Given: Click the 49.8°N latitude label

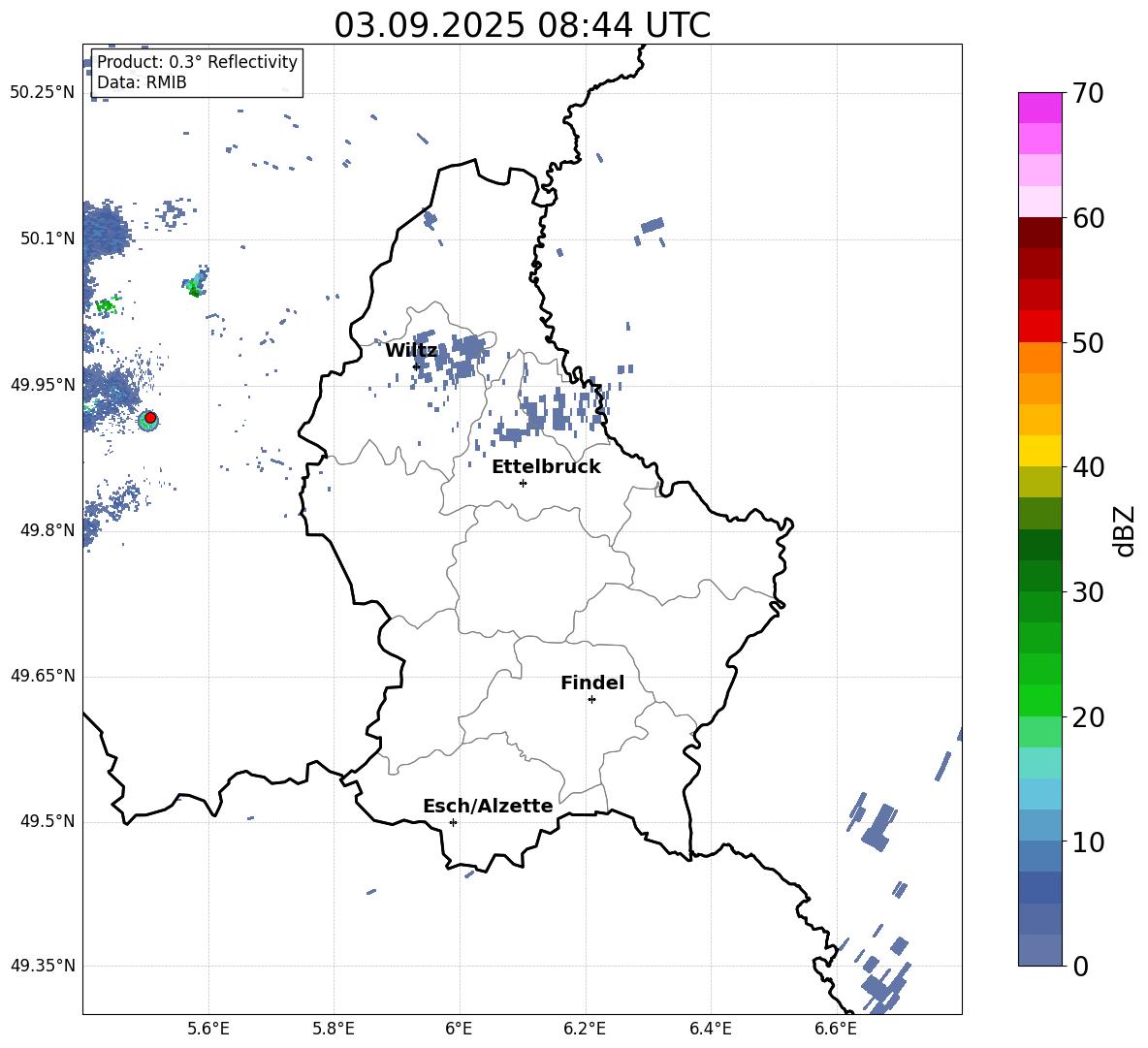Looking at the screenshot, I should [x=48, y=530].
